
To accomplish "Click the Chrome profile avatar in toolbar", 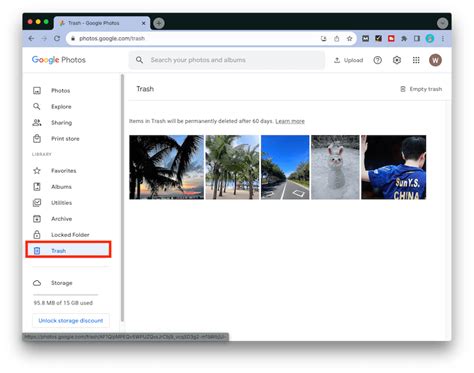I will click(430, 38).
